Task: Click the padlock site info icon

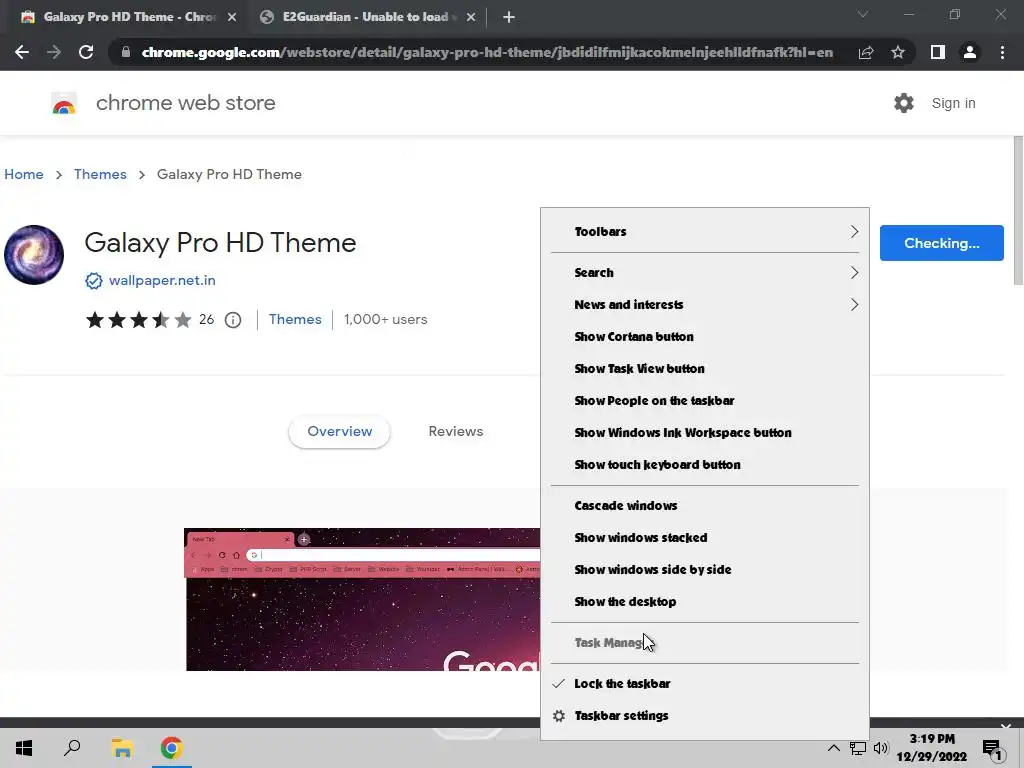Action: pos(125,52)
